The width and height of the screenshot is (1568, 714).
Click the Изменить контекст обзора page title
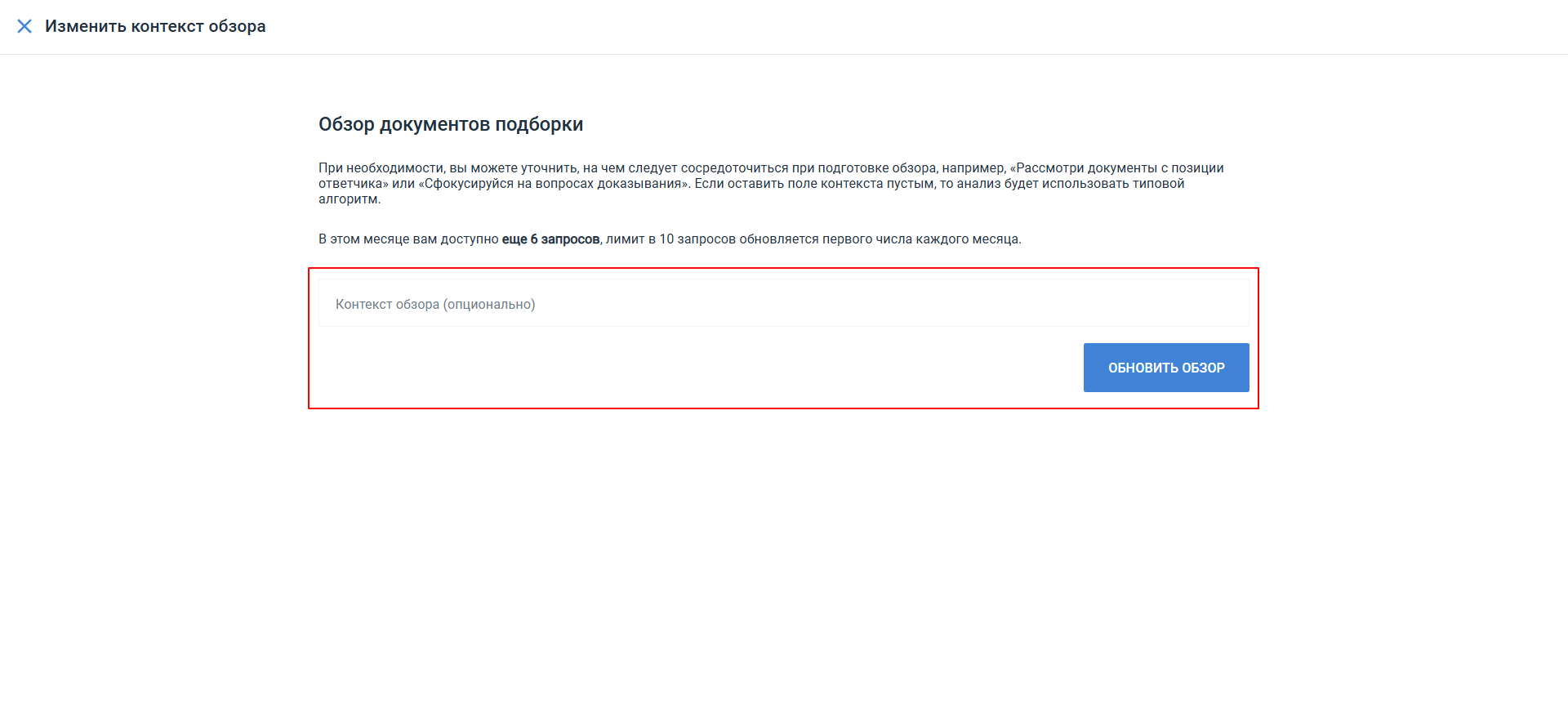(155, 26)
